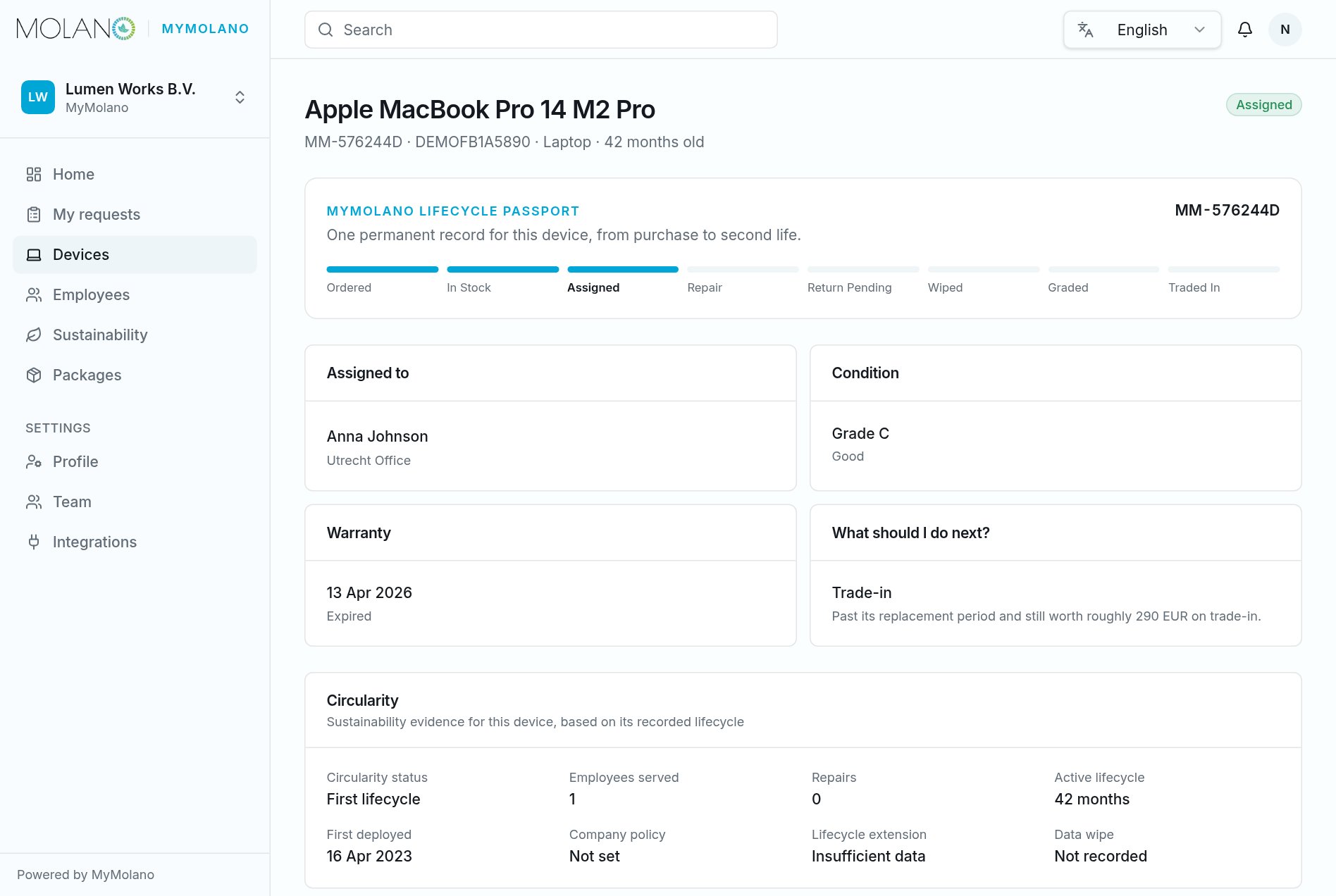This screenshot has height=896, width=1336.
Task: Click the Home grid icon
Action: tap(34, 174)
